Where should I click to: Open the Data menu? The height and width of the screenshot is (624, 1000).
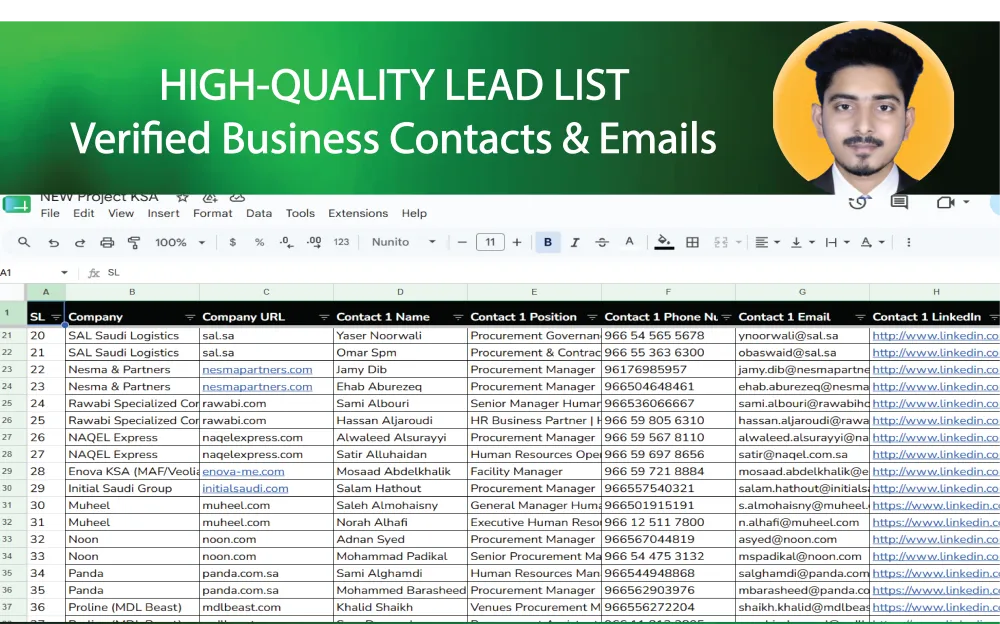(x=259, y=213)
